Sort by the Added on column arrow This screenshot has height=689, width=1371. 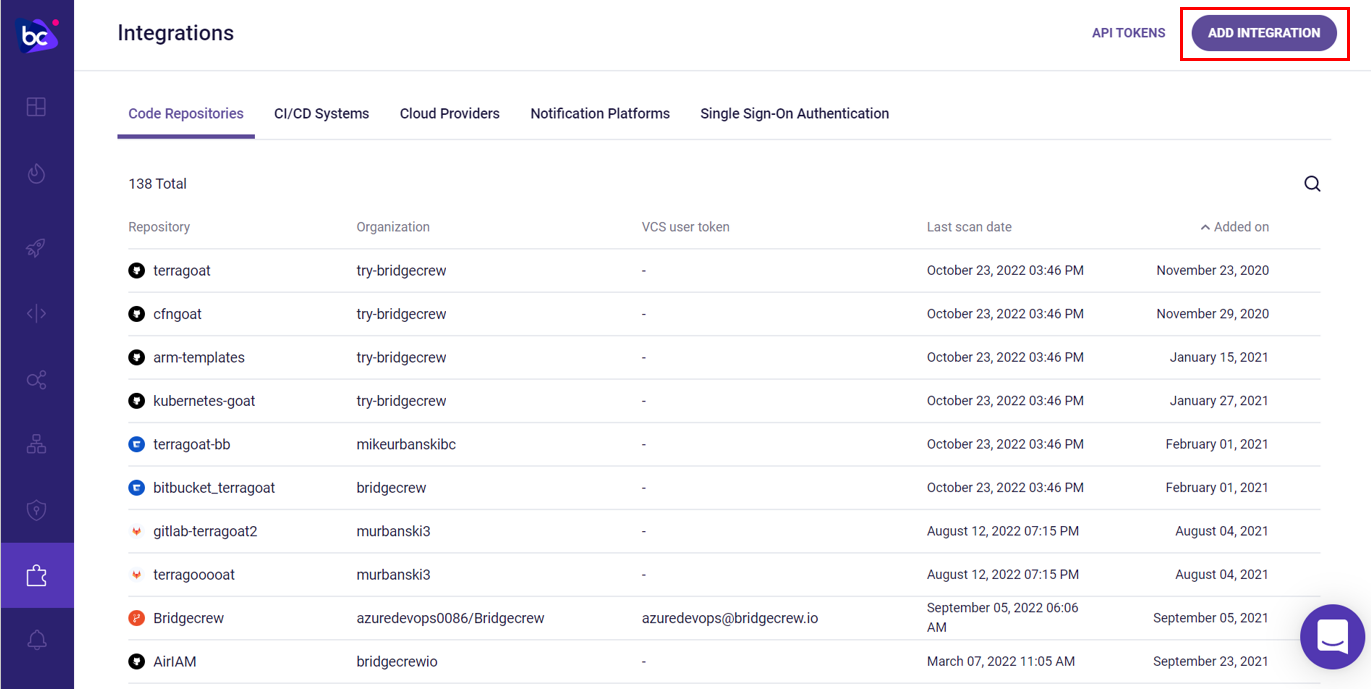(x=1205, y=228)
